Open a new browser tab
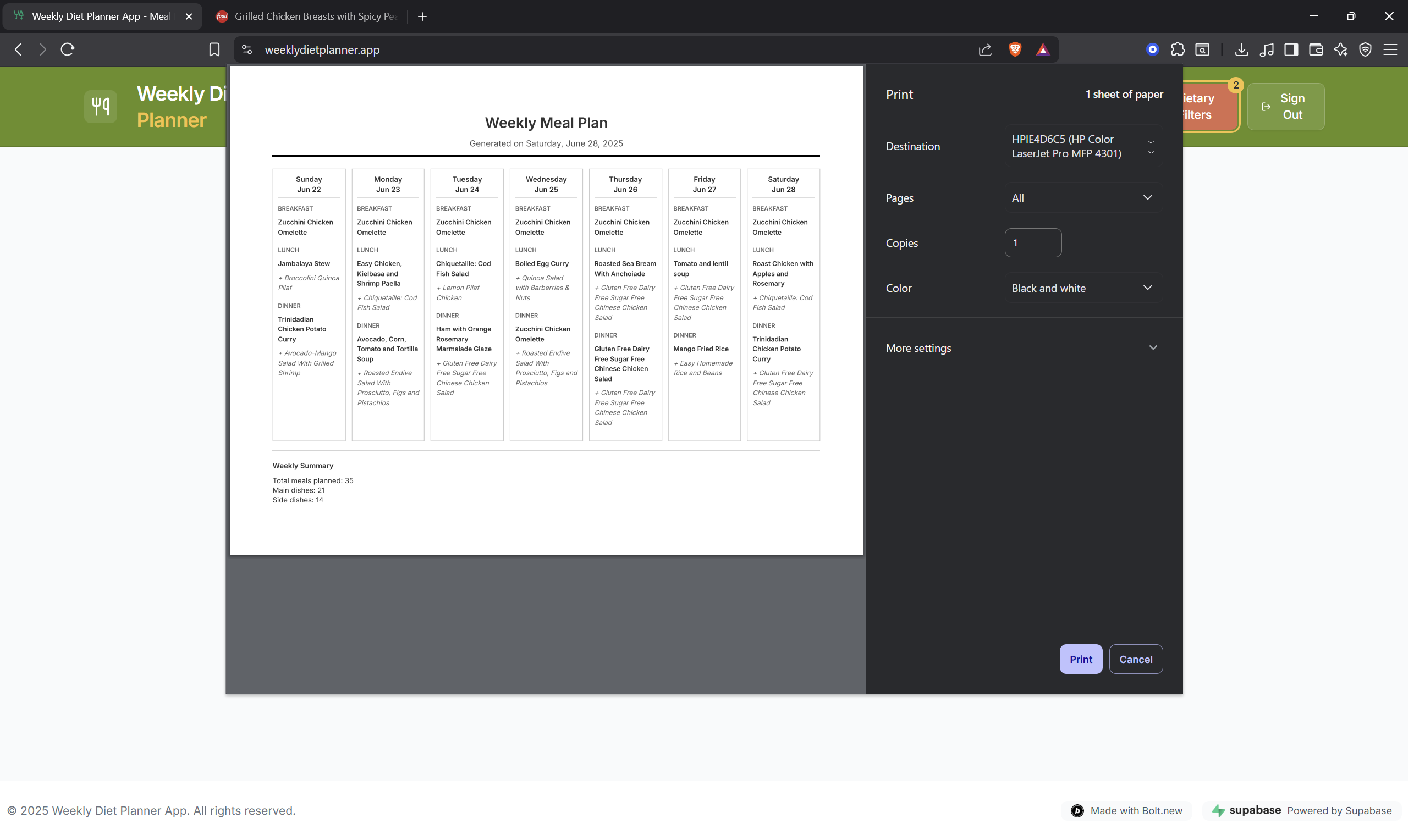The height and width of the screenshot is (840, 1408). [422, 16]
